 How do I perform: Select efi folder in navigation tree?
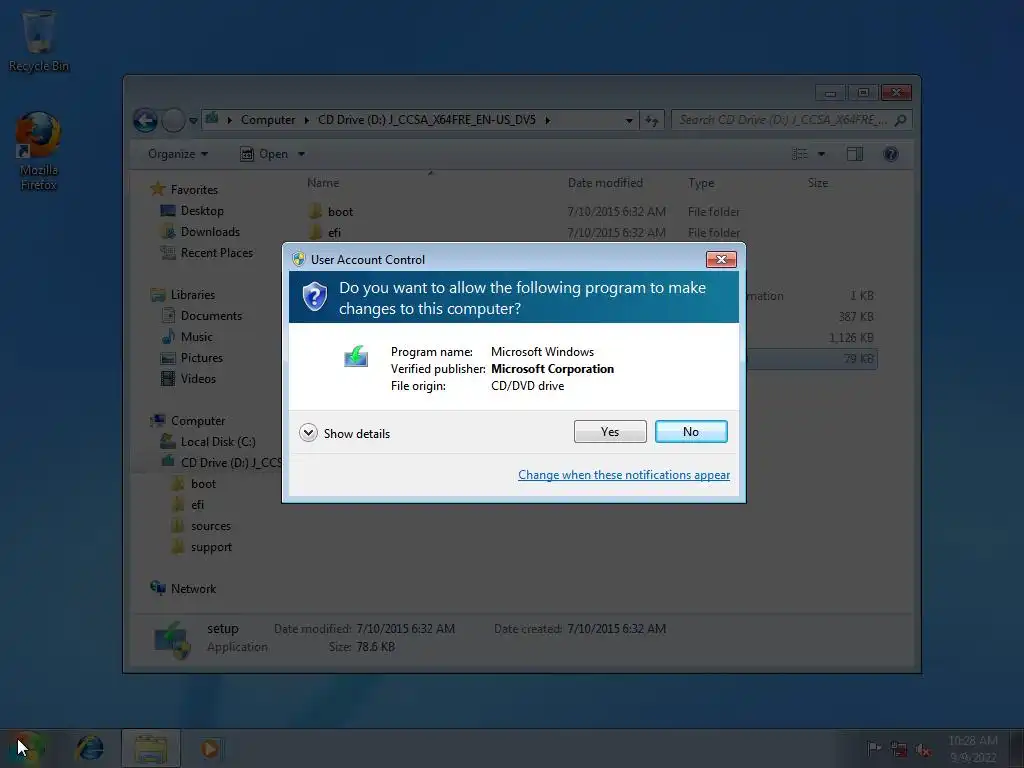point(197,505)
